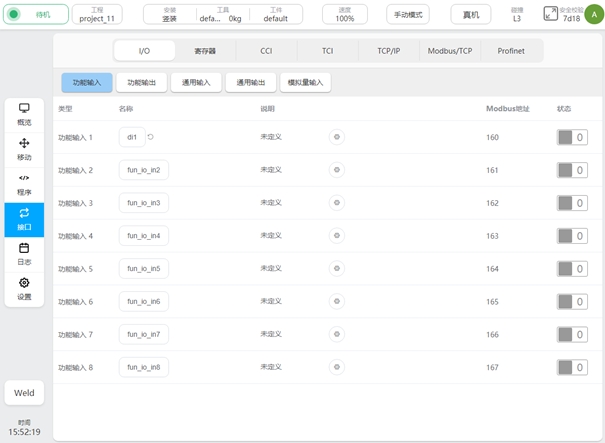Click the Weld button
605x443 pixels.
(x=24, y=393)
